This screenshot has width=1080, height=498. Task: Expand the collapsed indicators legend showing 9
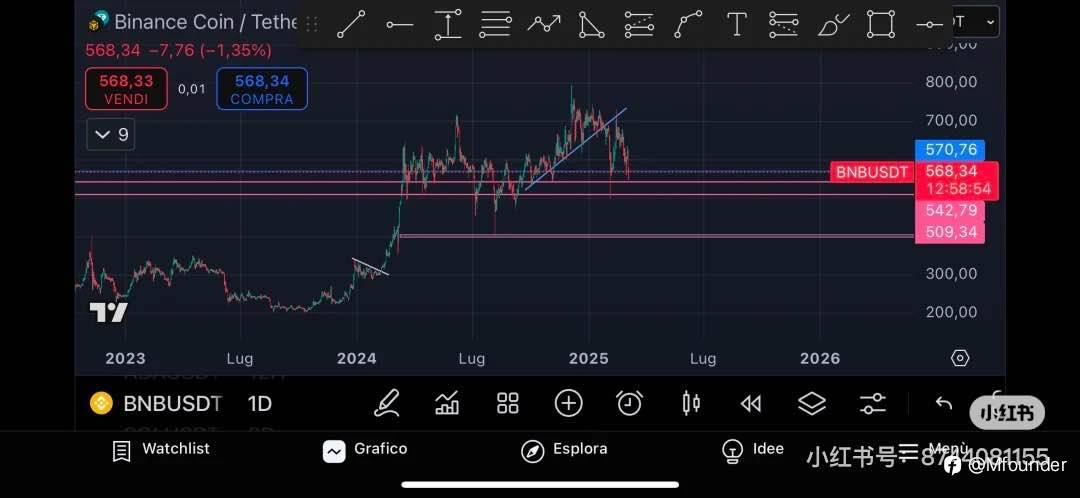pyautogui.click(x=111, y=134)
